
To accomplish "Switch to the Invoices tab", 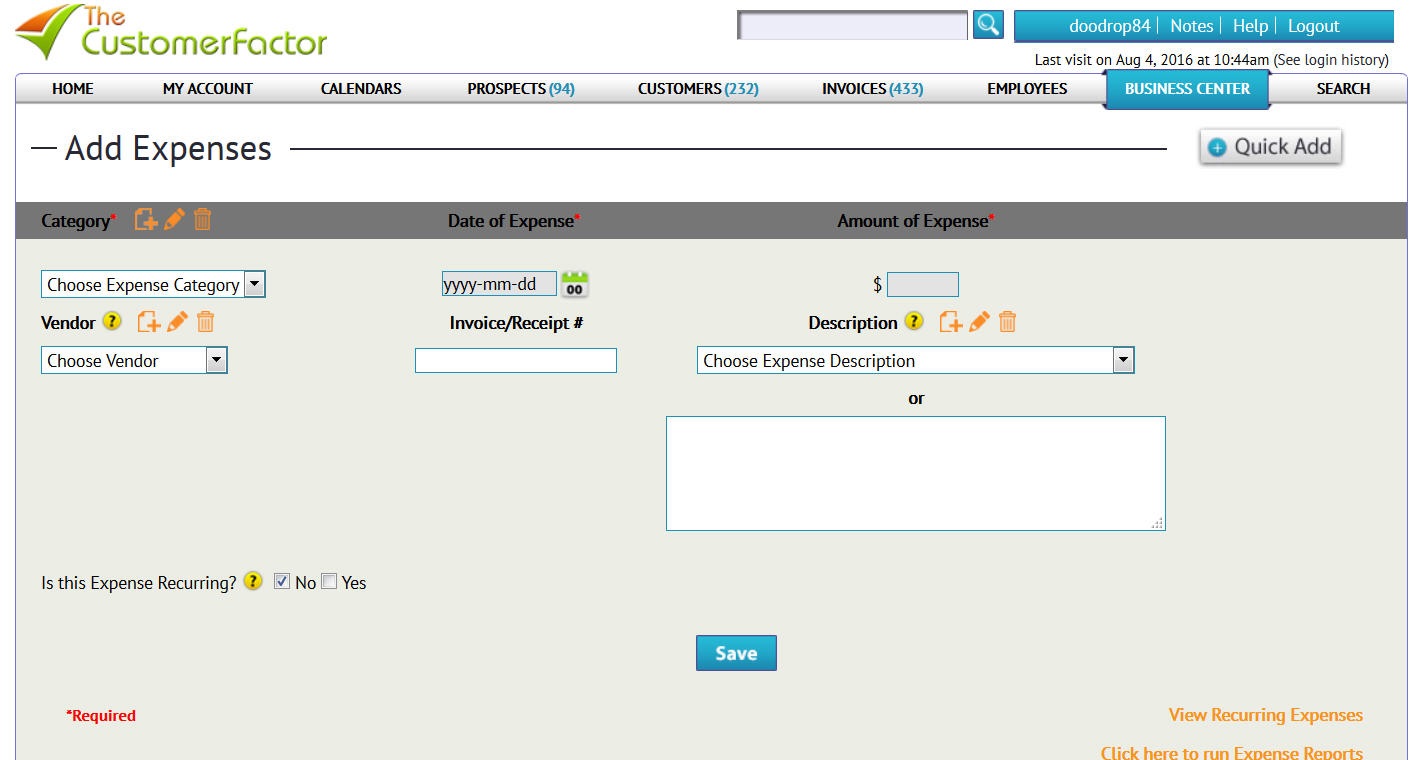I will click(x=872, y=89).
